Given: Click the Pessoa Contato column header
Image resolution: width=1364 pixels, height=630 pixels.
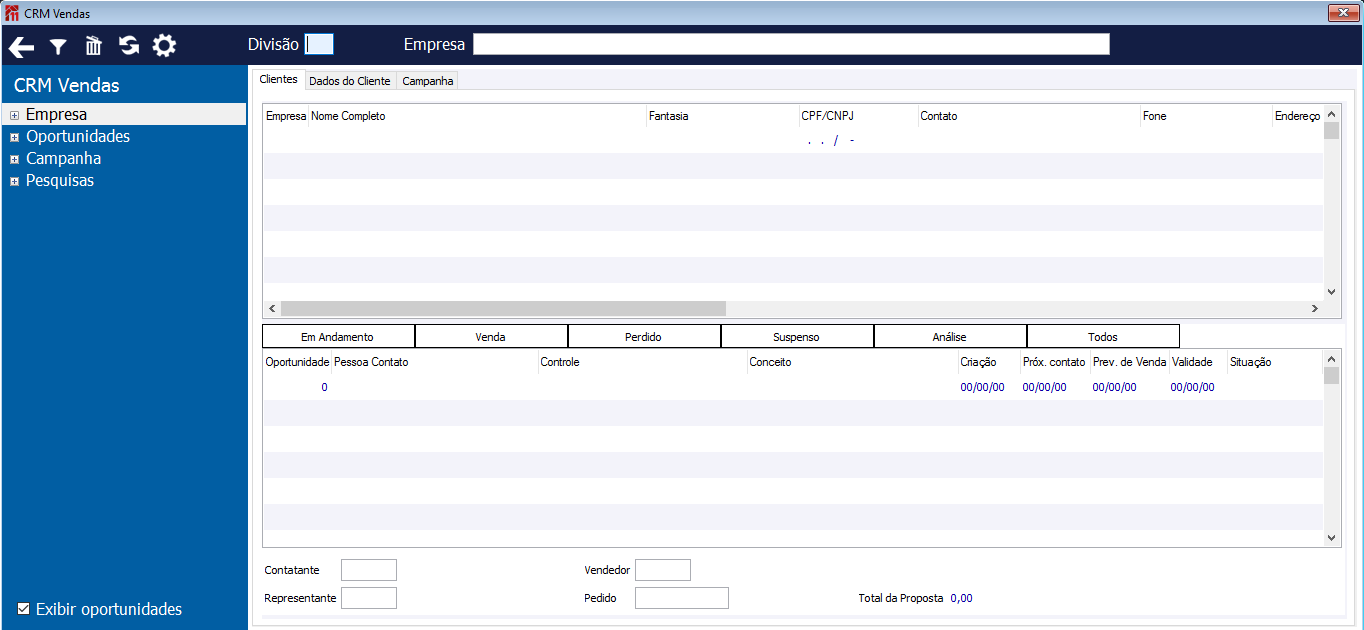Looking at the screenshot, I should (371, 362).
